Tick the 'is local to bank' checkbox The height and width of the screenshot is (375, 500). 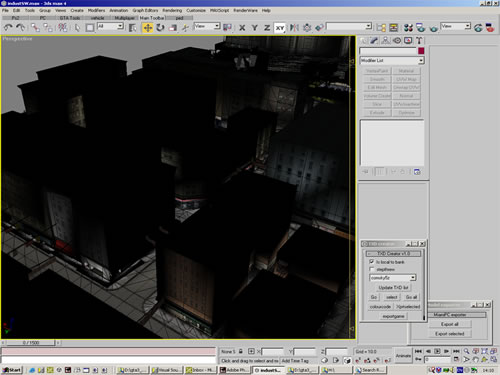click(372, 262)
